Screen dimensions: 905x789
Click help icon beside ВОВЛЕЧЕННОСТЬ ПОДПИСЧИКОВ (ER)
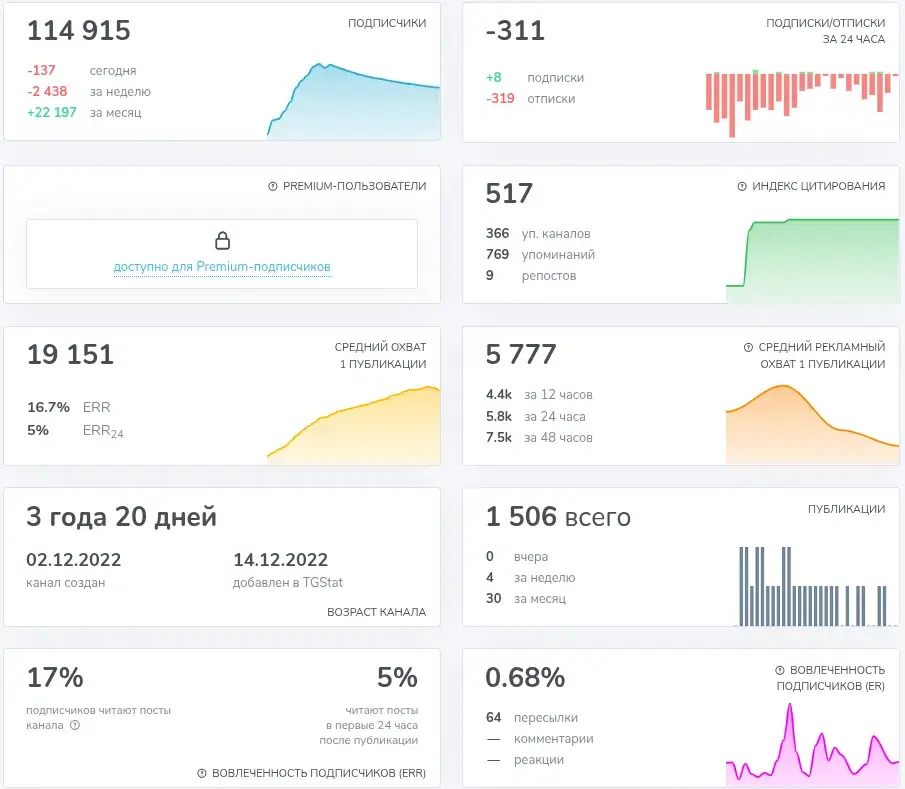pyautogui.click(x=780, y=670)
